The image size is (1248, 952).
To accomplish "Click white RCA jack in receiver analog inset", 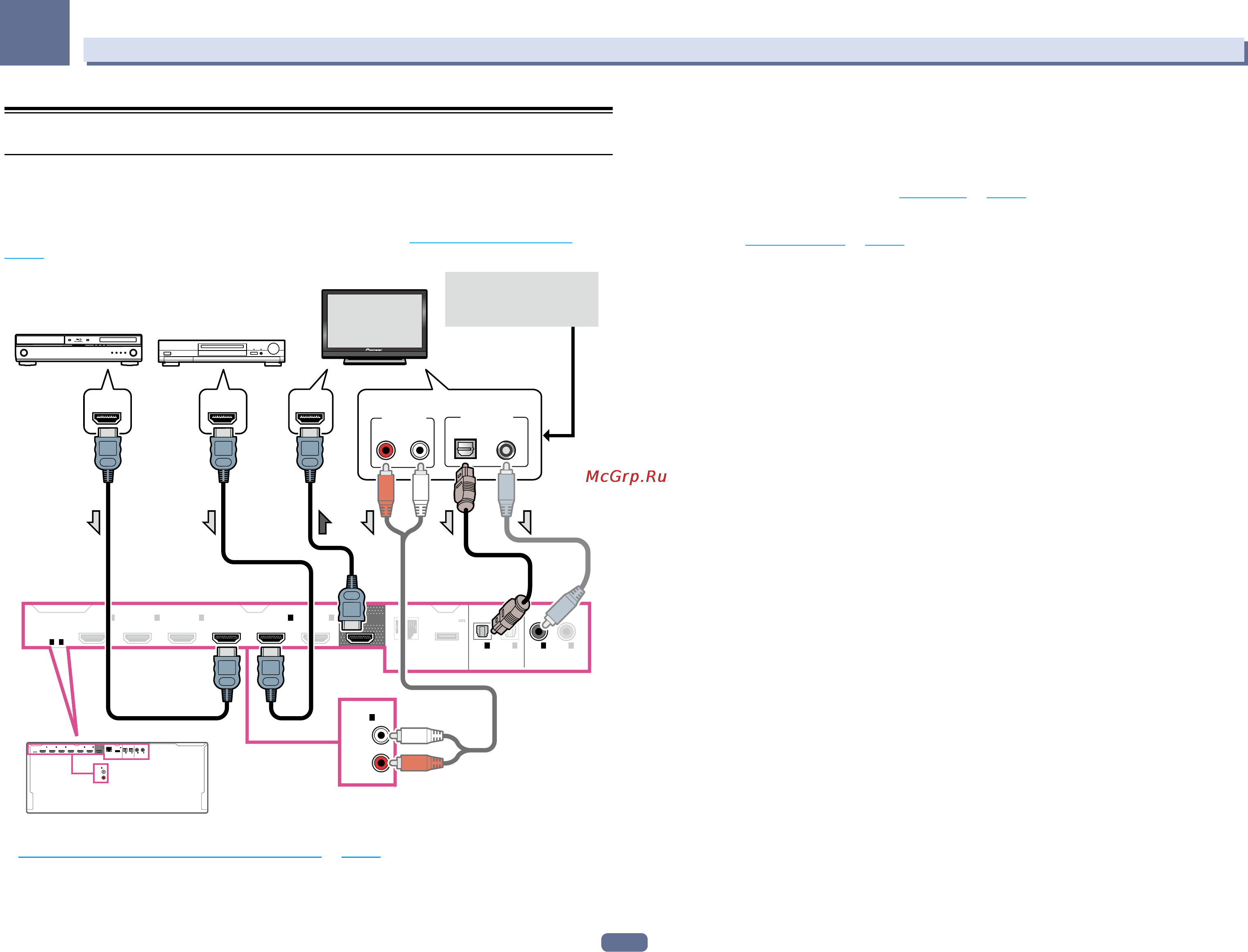I will coord(381,735).
